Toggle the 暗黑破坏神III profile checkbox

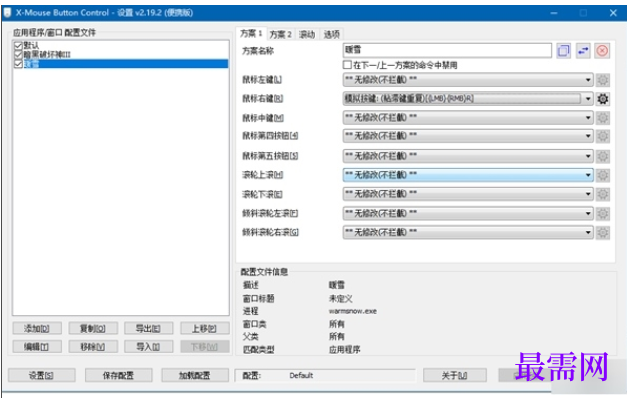18,54
